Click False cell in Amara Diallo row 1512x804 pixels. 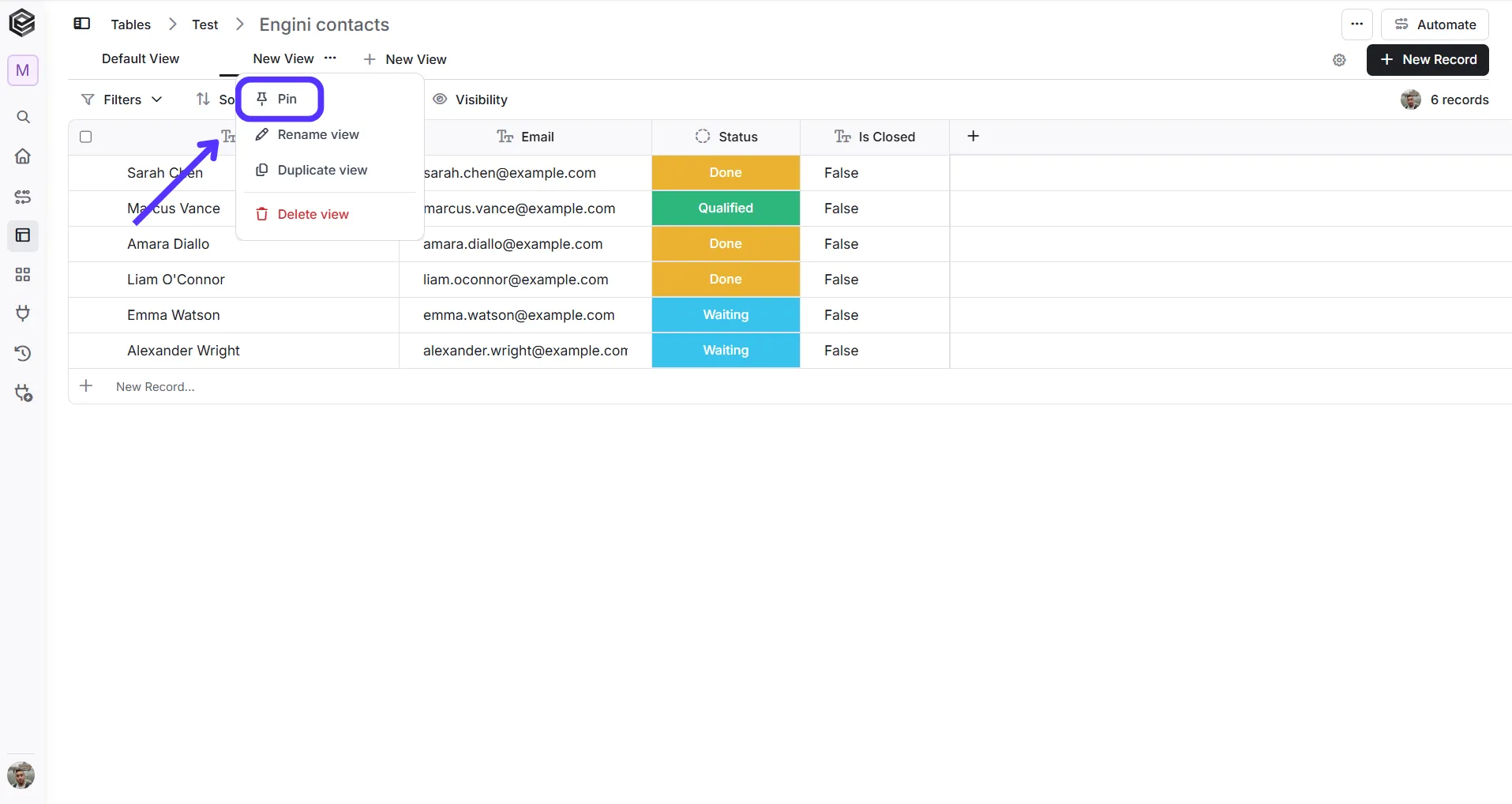coord(875,244)
